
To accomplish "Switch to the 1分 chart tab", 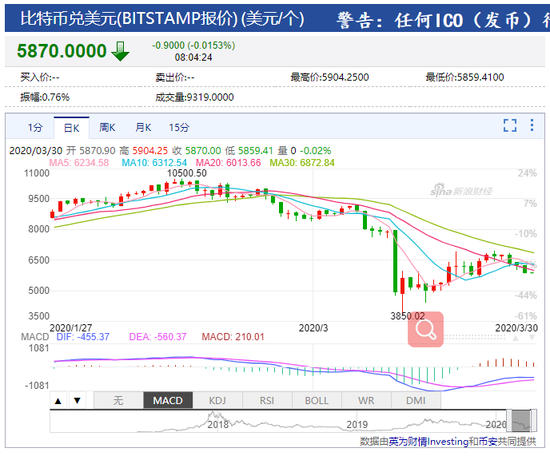I will pyautogui.click(x=35, y=127).
